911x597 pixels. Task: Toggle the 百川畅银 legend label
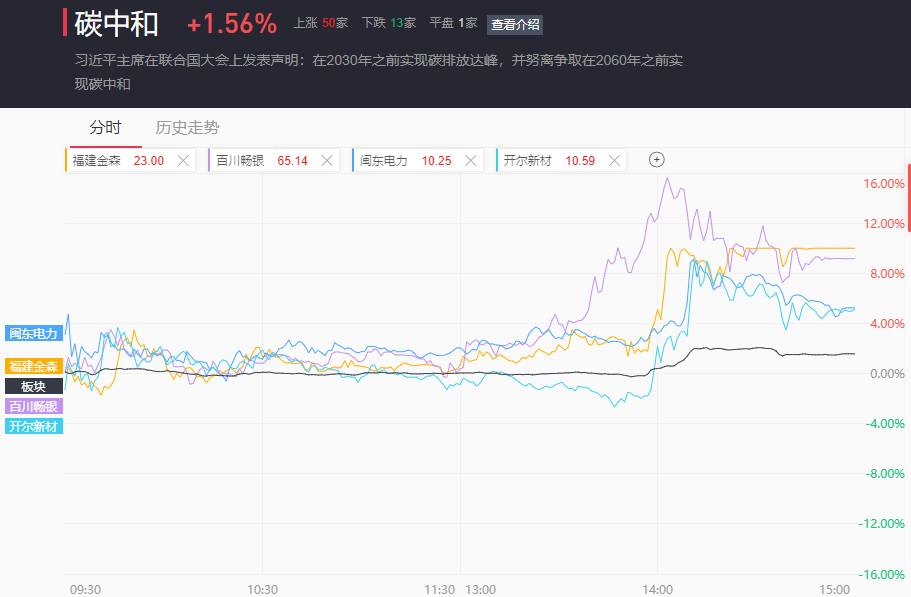[33, 406]
